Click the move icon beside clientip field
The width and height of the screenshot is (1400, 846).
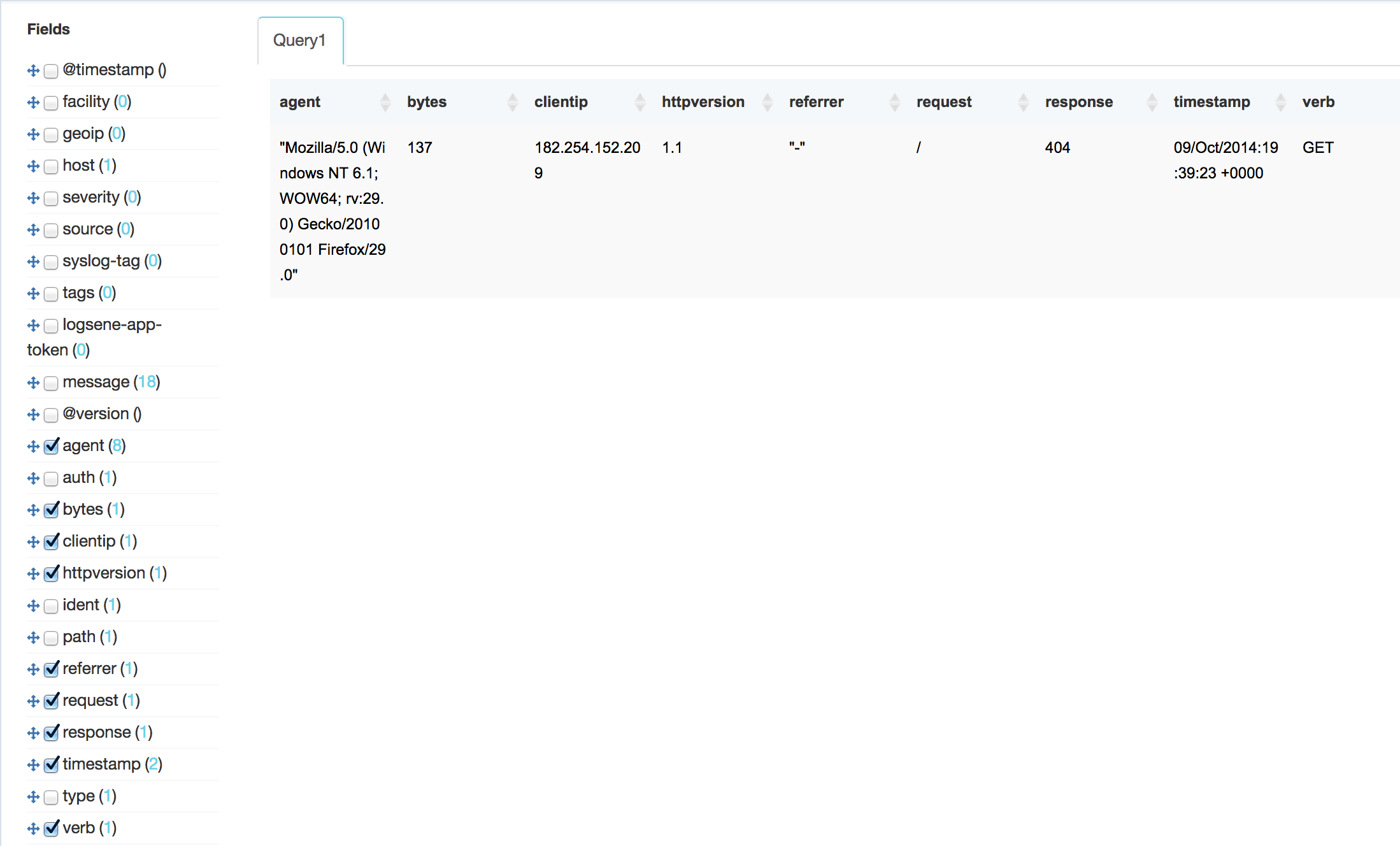(x=33, y=541)
